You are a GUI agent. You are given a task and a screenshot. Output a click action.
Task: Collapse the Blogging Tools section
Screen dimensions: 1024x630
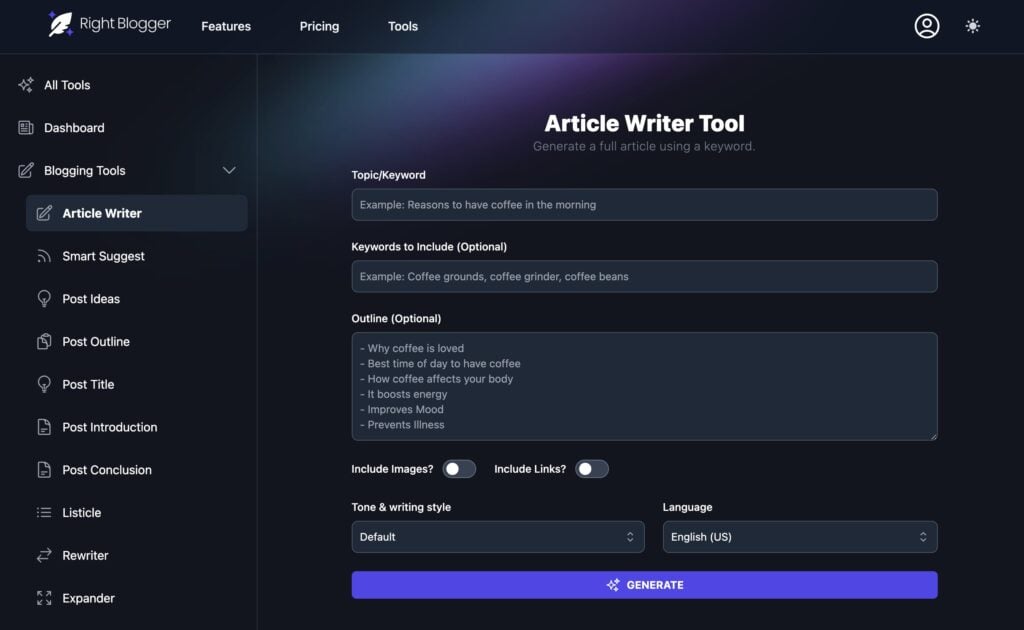click(229, 170)
